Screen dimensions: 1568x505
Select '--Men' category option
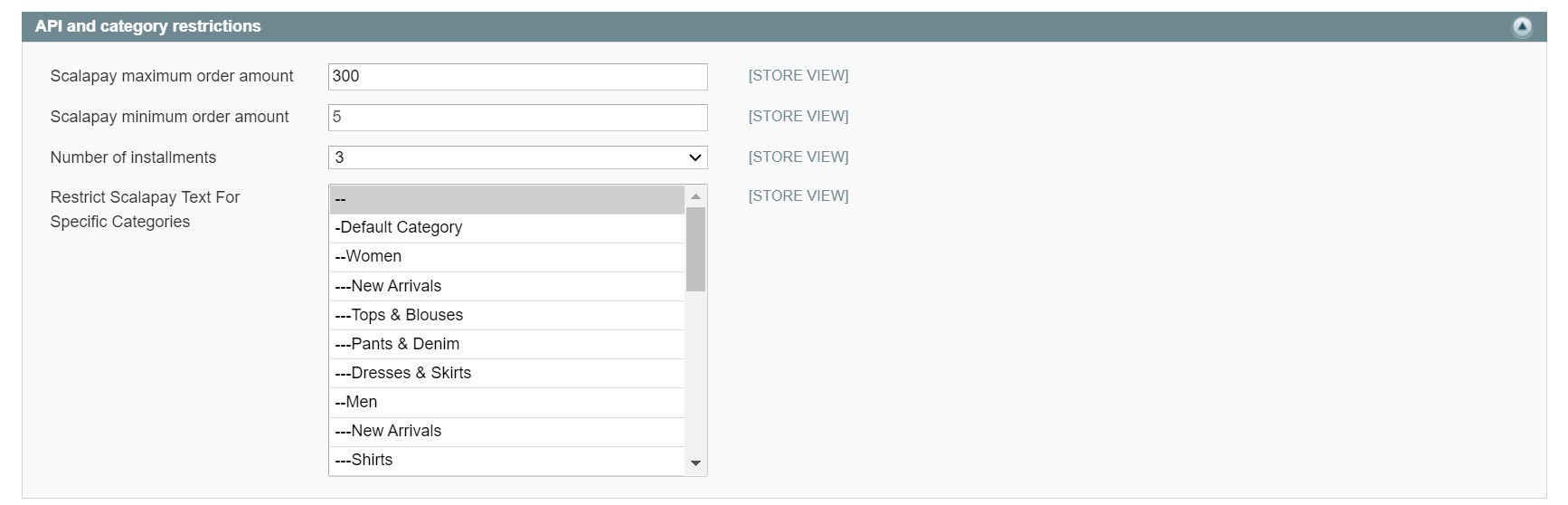pyautogui.click(x=507, y=402)
